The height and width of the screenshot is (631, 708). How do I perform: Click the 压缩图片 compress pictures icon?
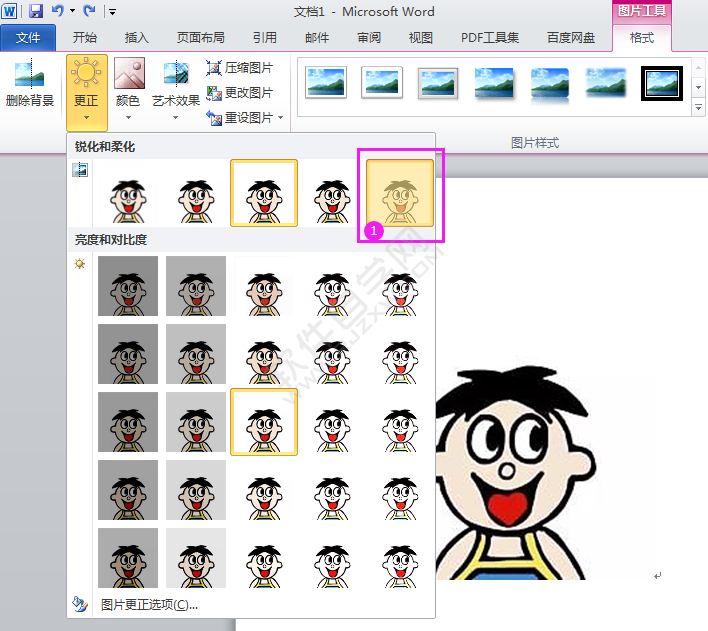point(214,68)
